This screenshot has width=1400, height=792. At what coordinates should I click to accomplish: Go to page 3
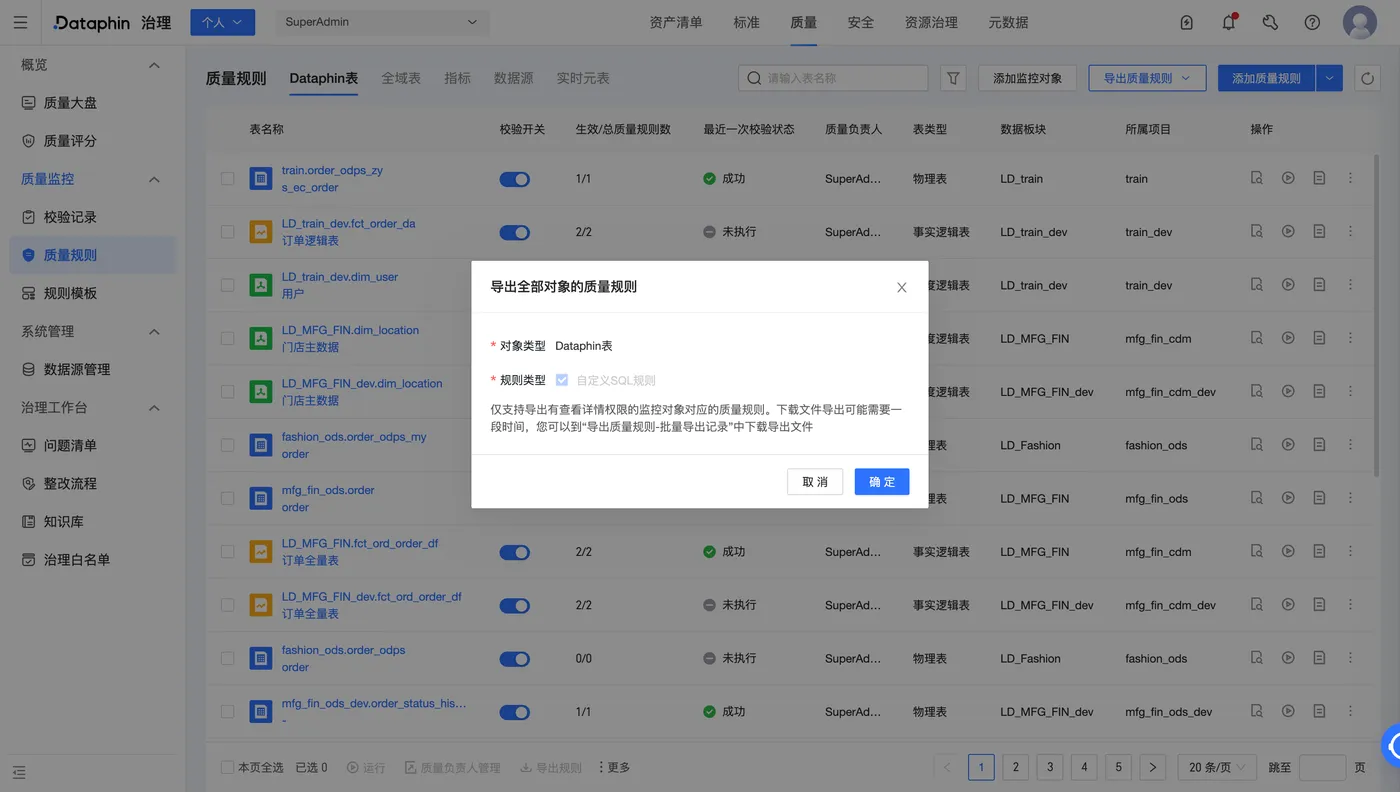point(1049,767)
